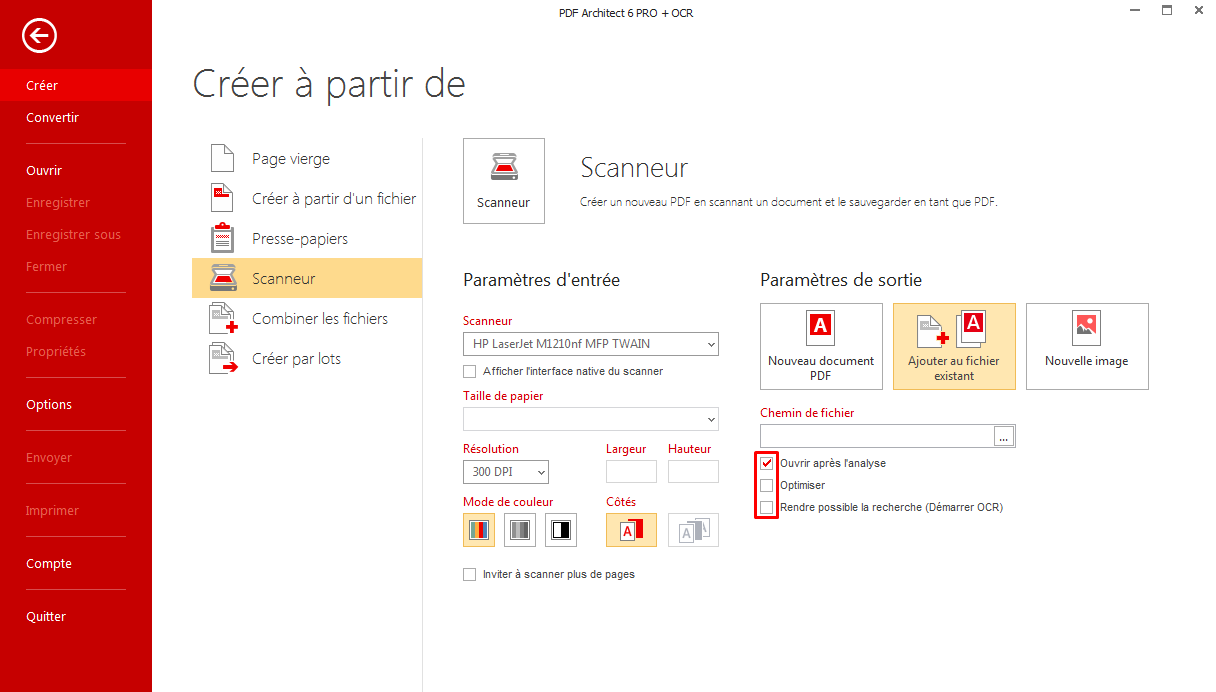Choose Nouveau document PDF output
This screenshot has width=1216, height=692.
point(821,346)
